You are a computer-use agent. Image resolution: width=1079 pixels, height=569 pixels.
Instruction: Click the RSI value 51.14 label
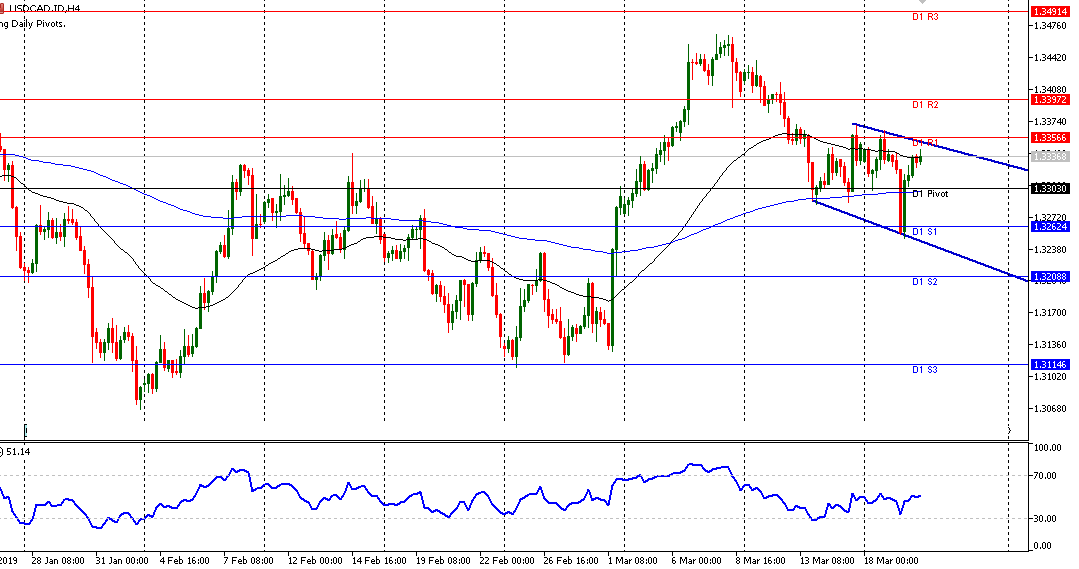pyautogui.click(x=18, y=452)
